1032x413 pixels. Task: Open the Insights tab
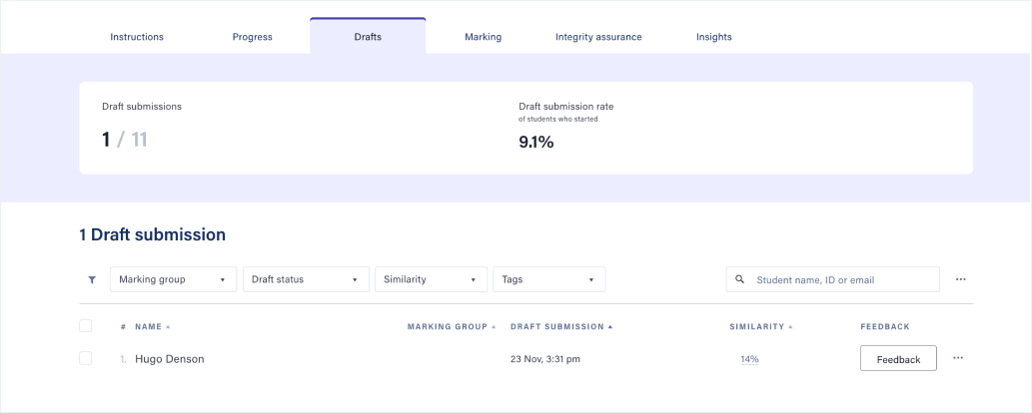point(714,37)
